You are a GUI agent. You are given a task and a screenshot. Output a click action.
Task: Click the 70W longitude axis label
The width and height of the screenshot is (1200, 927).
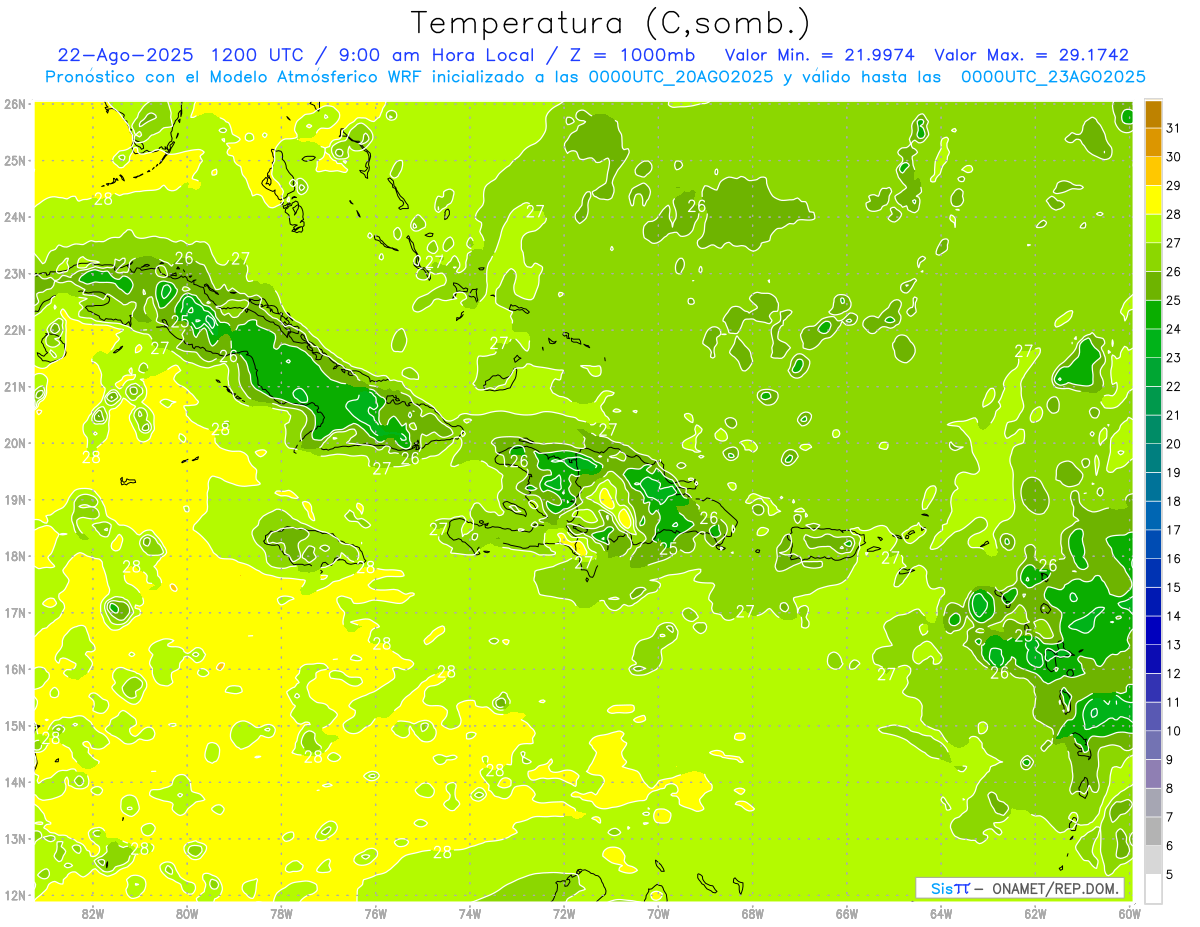(x=658, y=913)
